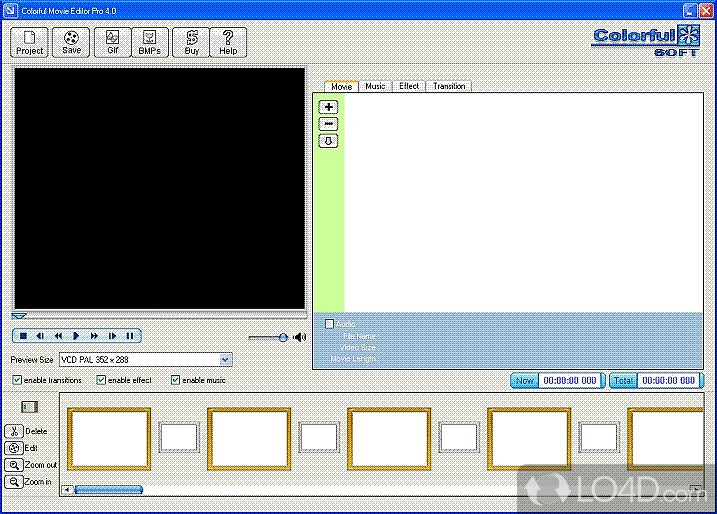Remove item with minus button
Viewport: 717px width, 514px height.
coord(328,124)
